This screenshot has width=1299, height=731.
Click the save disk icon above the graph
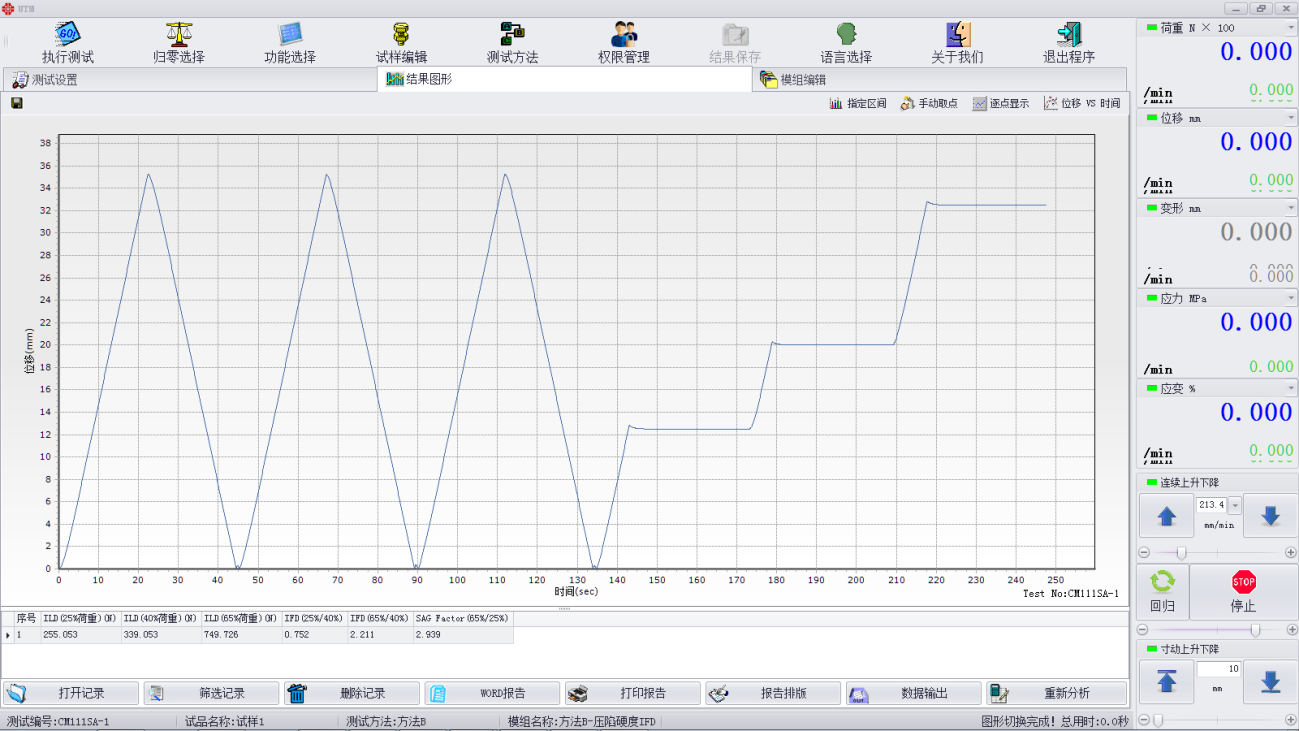(17, 103)
